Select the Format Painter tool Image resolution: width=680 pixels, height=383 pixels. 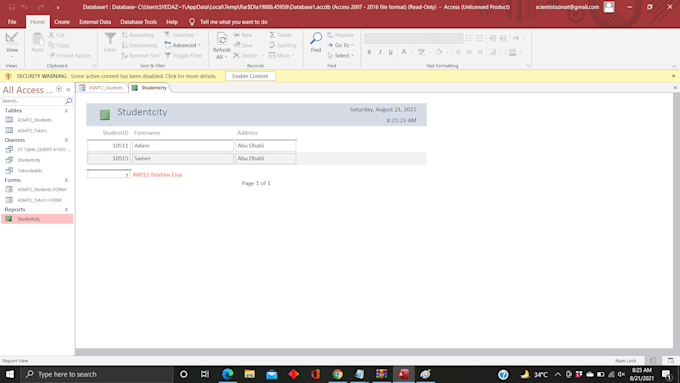(x=70, y=56)
